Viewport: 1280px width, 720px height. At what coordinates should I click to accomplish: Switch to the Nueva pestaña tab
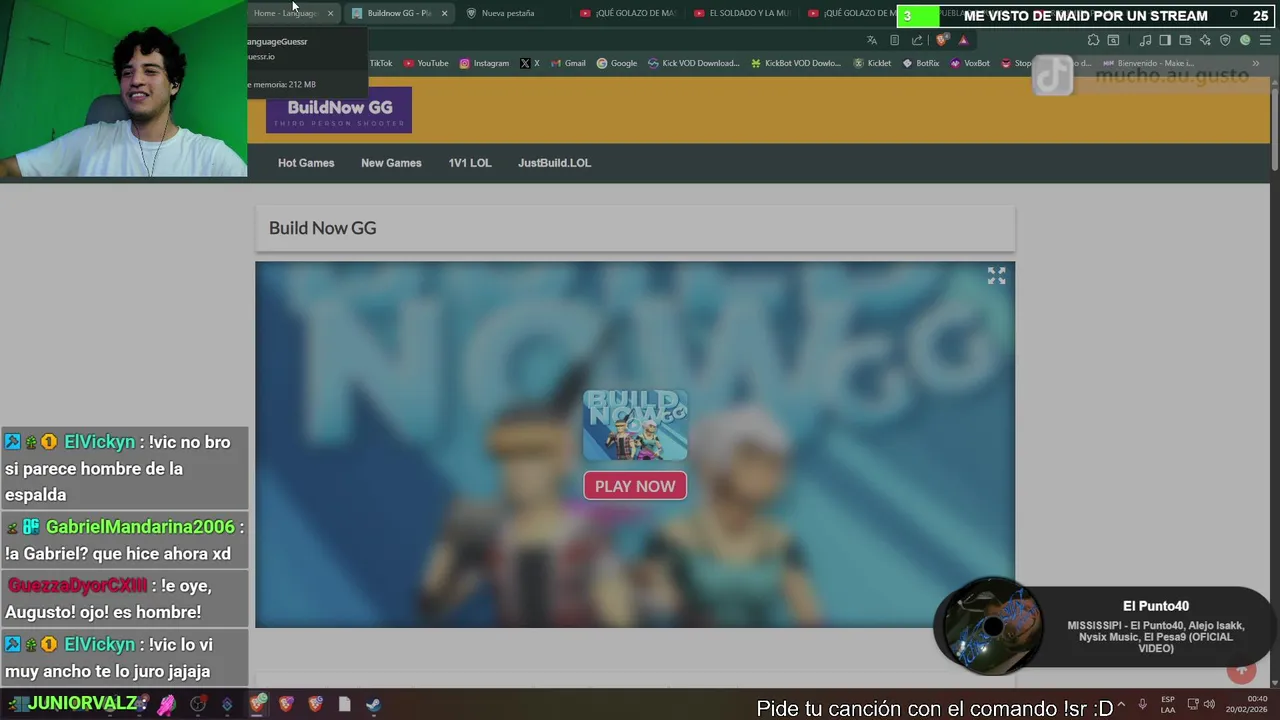click(x=508, y=13)
